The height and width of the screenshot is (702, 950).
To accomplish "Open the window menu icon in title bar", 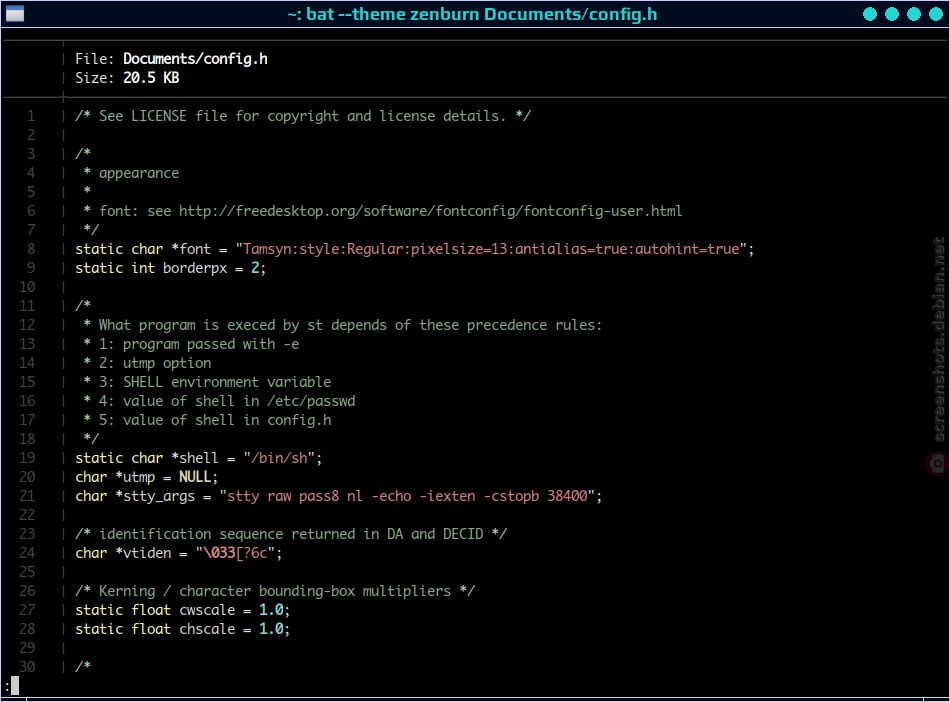I will [15, 13].
